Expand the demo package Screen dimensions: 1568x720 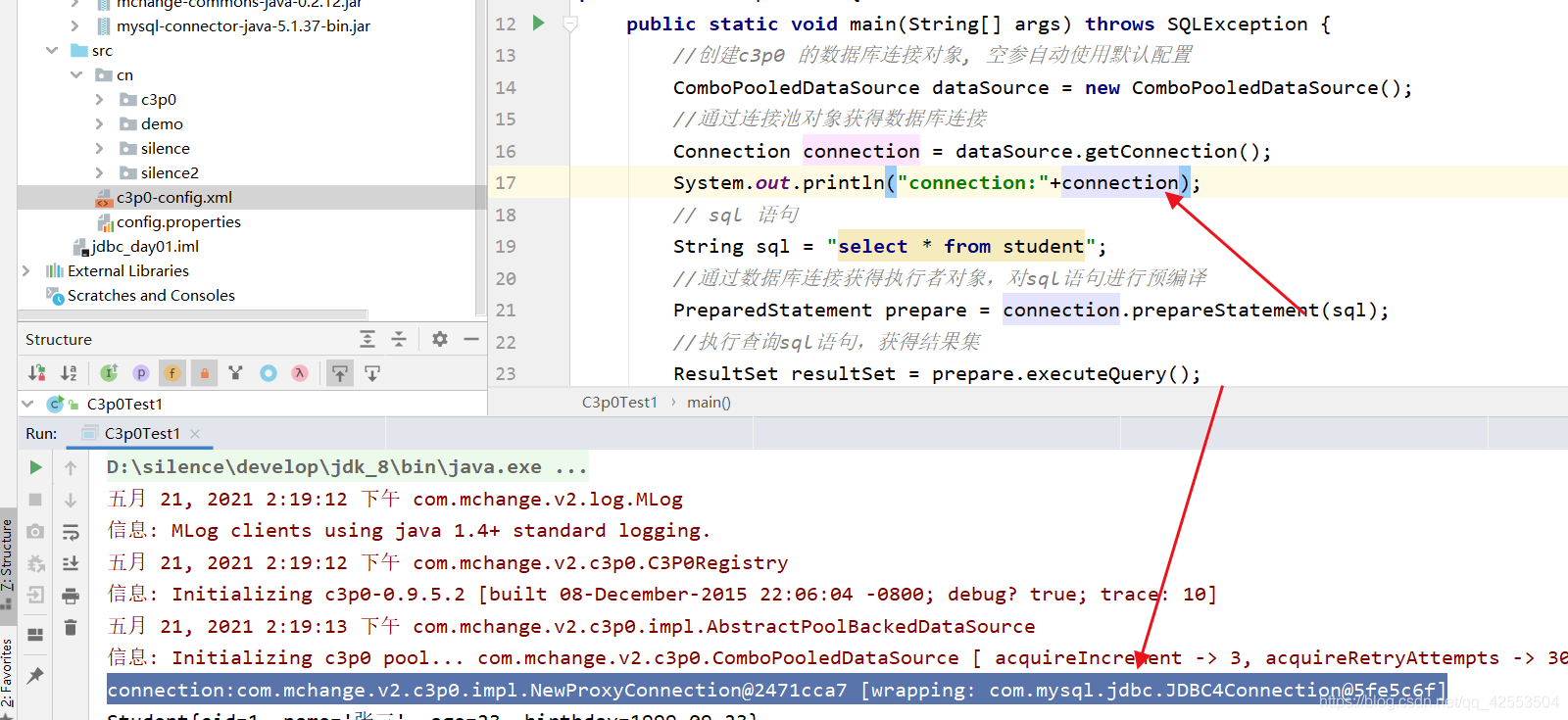tap(99, 123)
